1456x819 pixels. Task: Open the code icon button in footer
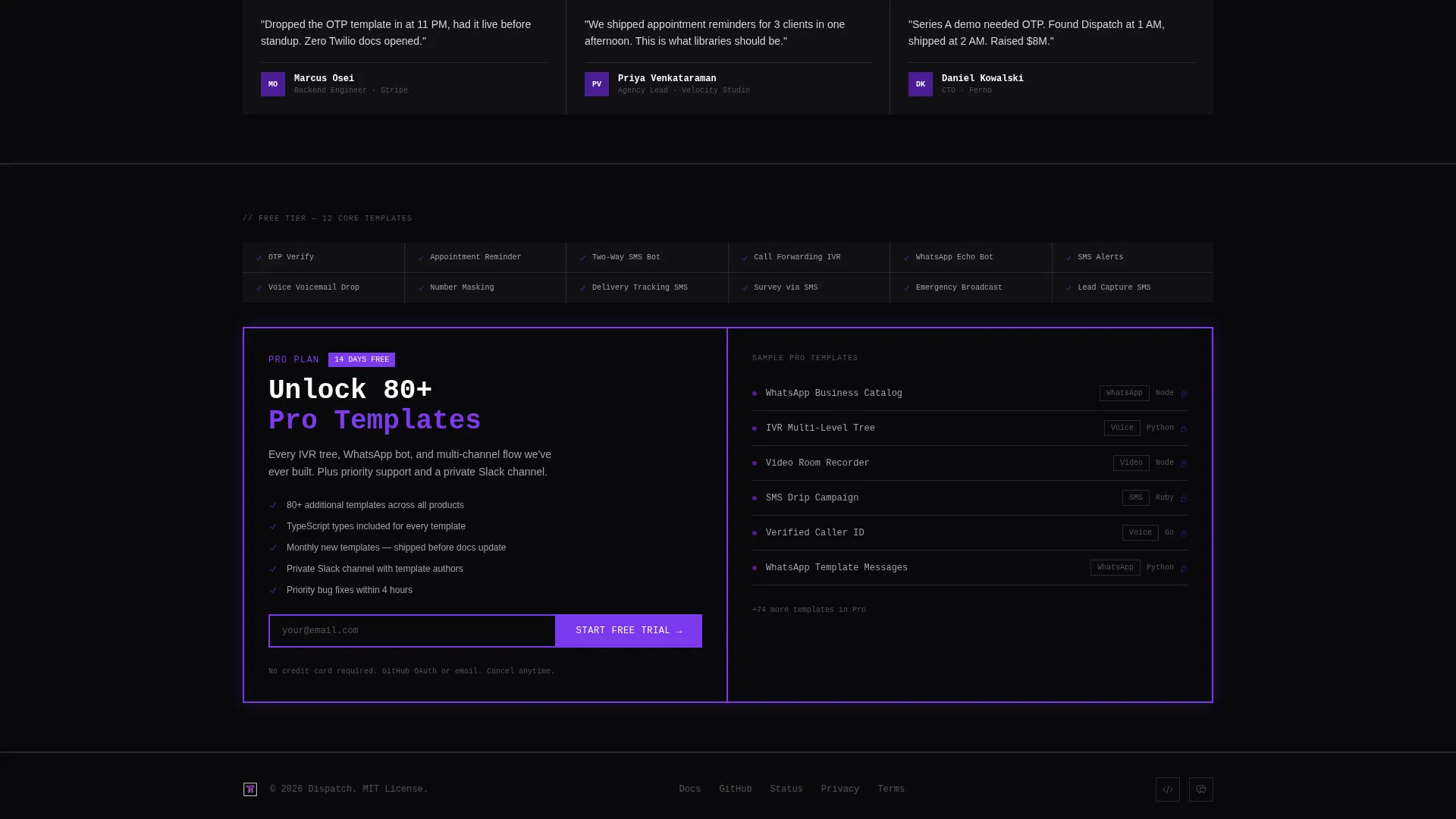1168,789
